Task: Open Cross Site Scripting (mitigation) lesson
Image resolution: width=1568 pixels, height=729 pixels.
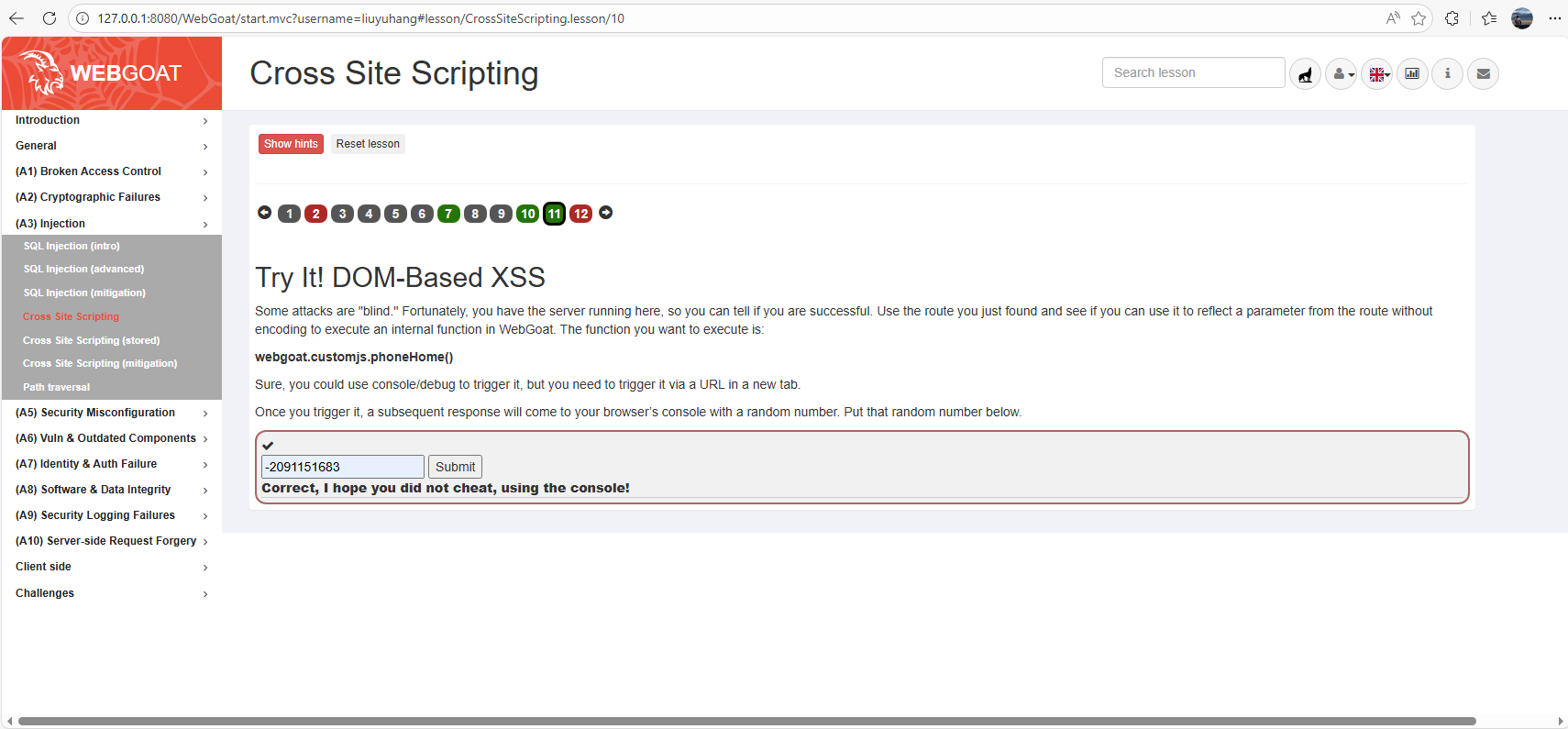Action: tap(100, 363)
